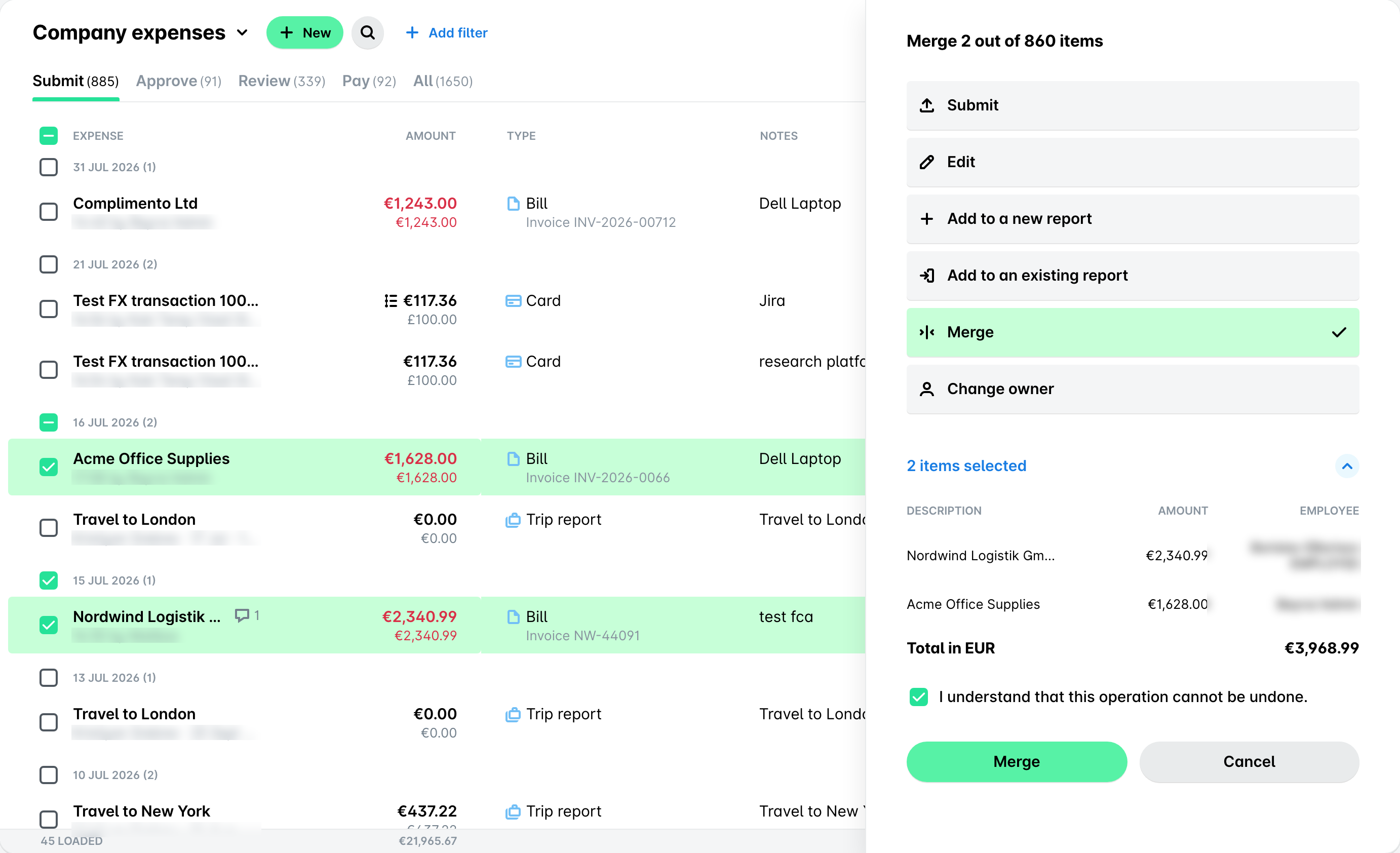Viewport: 1400px width, 853px height.
Task: Click the Invoice INV-2026-00712 text
Action: pos(601,222)
